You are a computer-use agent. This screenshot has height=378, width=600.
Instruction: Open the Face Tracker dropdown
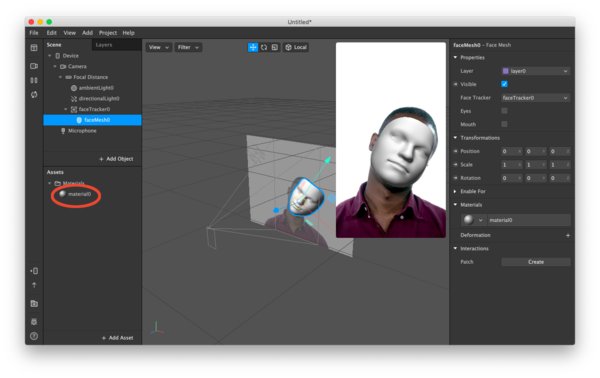click(x=535, y=98)
